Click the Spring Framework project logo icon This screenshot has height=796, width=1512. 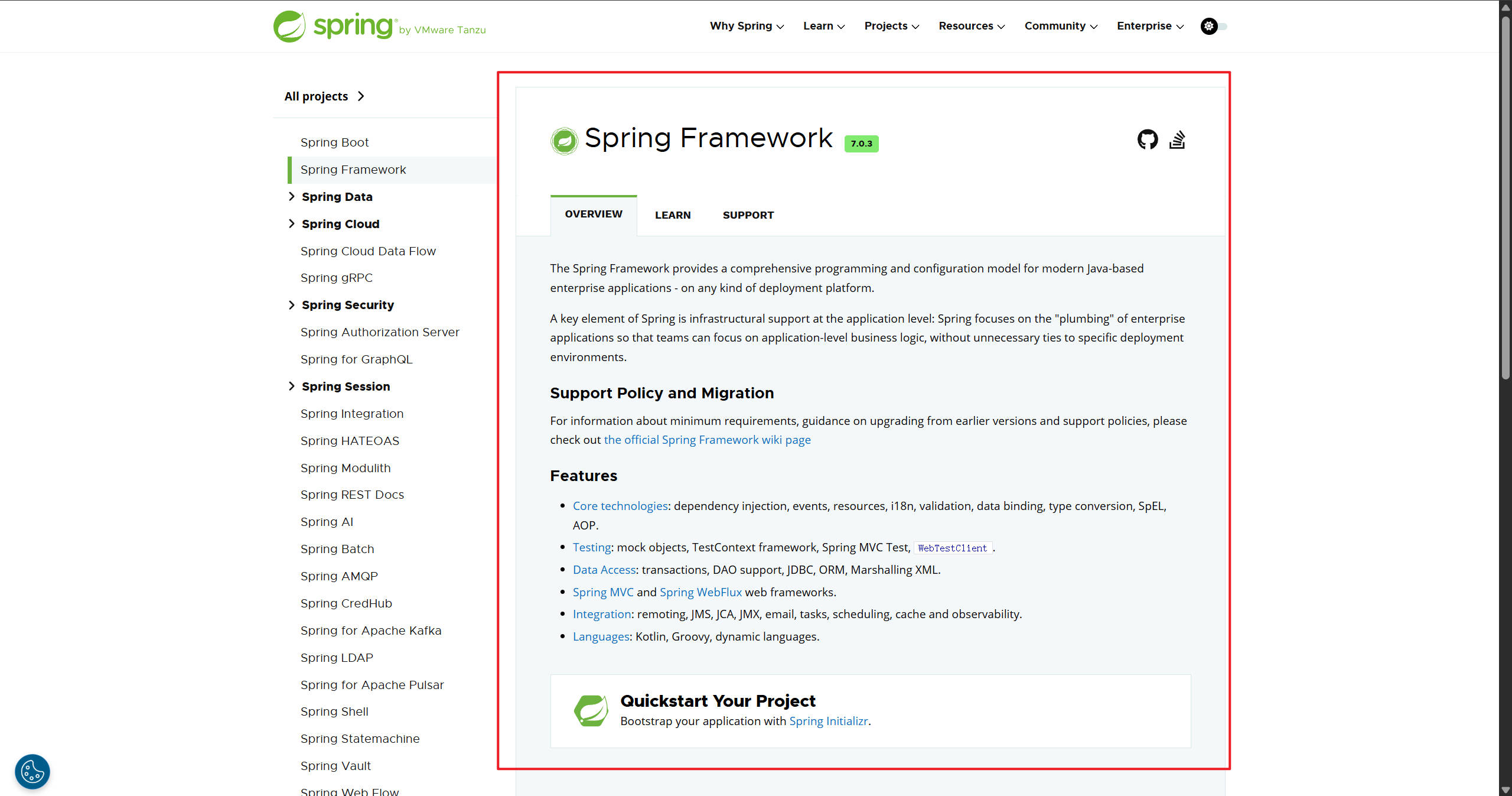pos(564,141)
